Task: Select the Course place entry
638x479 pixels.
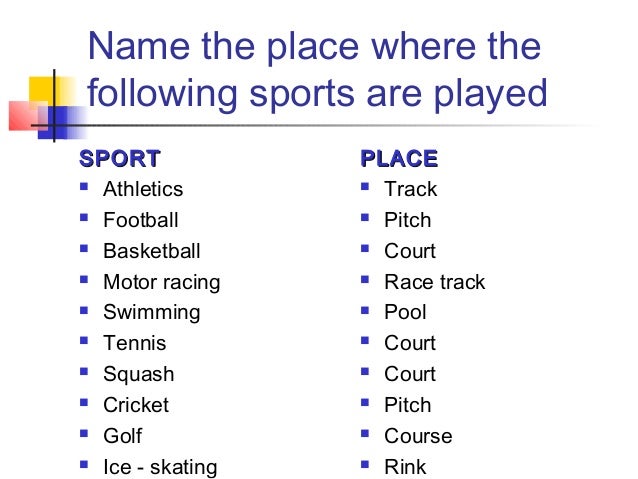Action: click(418, 435)
